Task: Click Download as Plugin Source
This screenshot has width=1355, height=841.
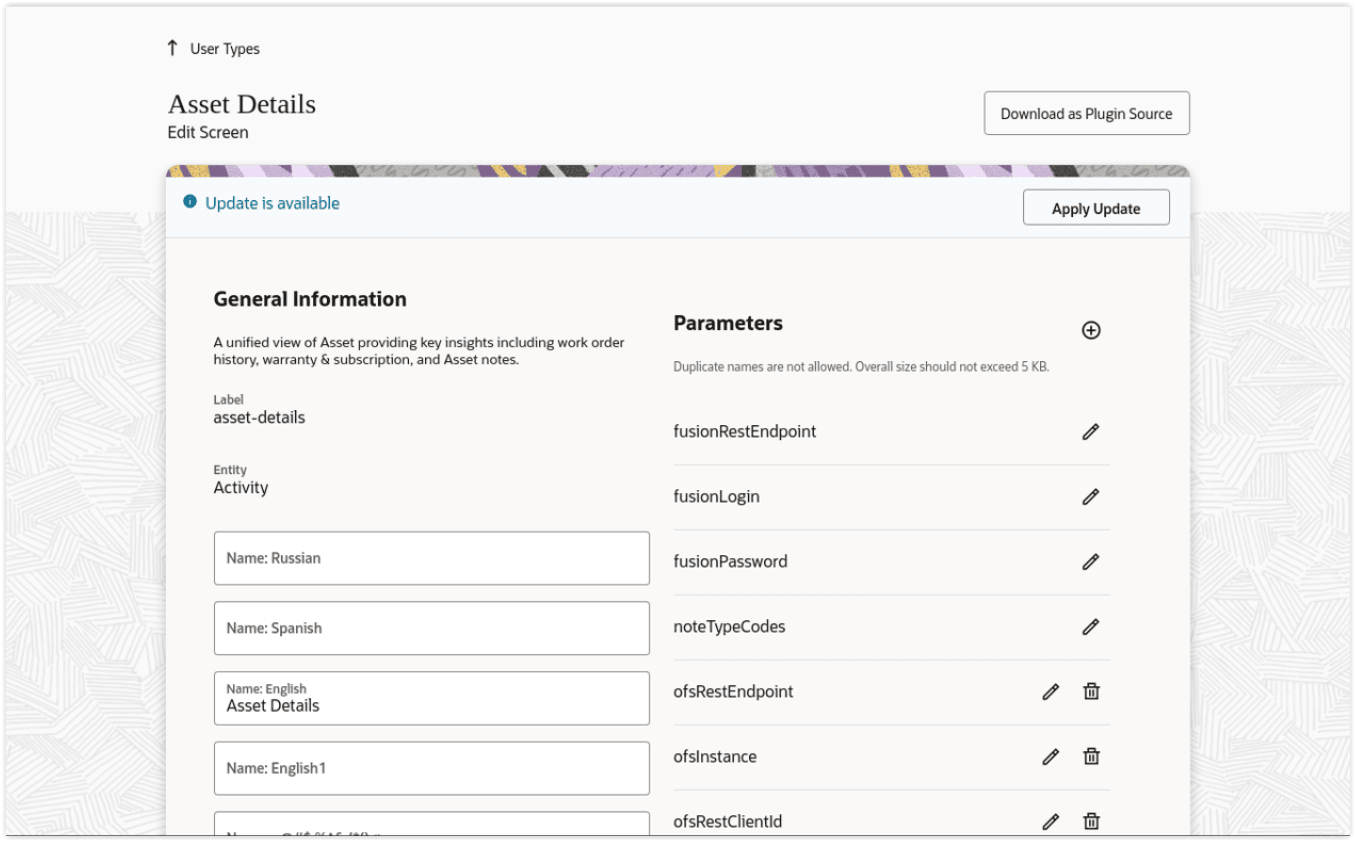Action: pos(1086,114)
